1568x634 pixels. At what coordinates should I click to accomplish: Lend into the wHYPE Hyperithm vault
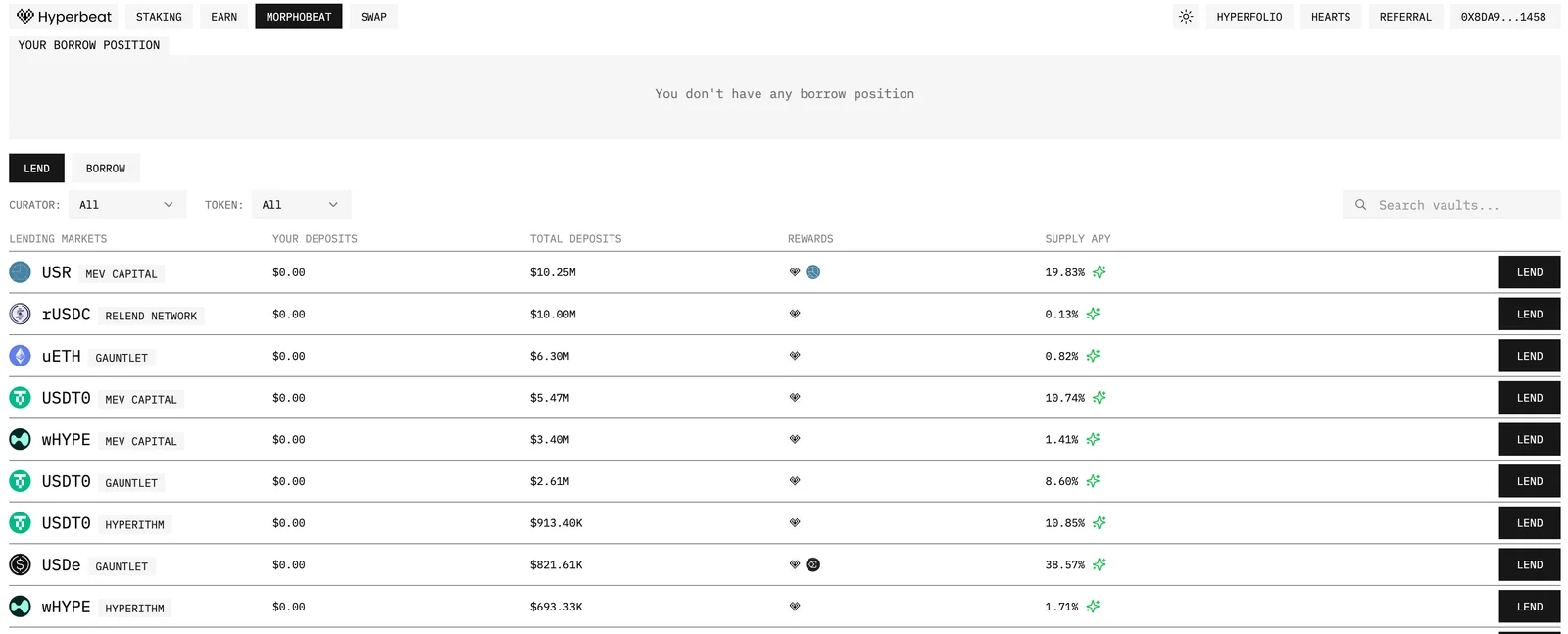1530,607
